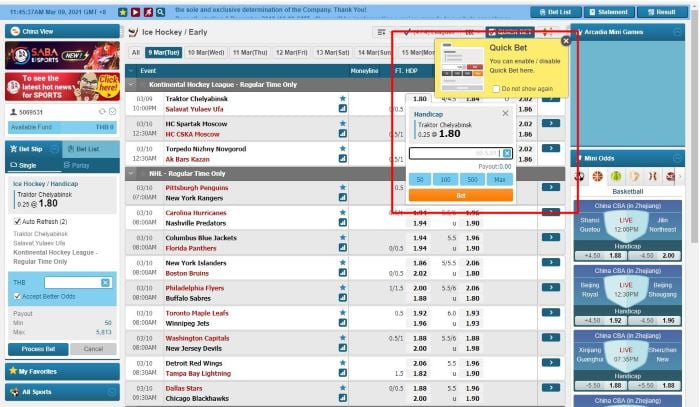Open statistics chart for Columbus Blue Jackets match
Viewport: 700px width, 407px height.
pyautogui.click(x=342, y=247)
